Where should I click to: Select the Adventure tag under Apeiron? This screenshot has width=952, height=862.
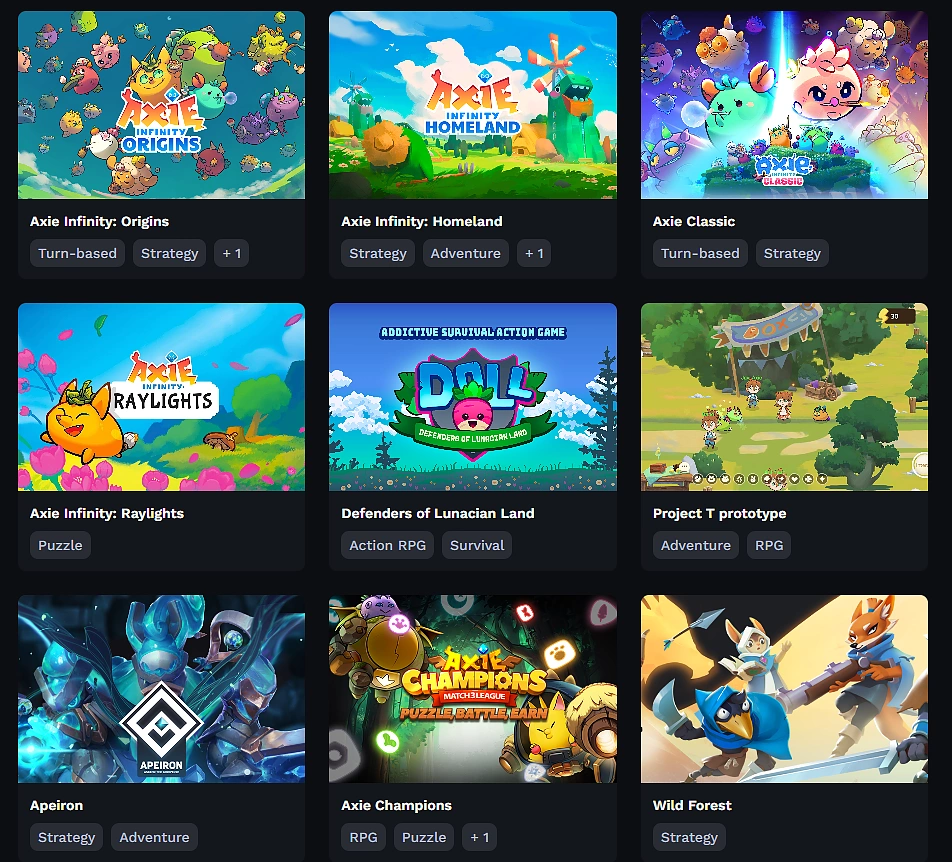click(x=154, y=837)
